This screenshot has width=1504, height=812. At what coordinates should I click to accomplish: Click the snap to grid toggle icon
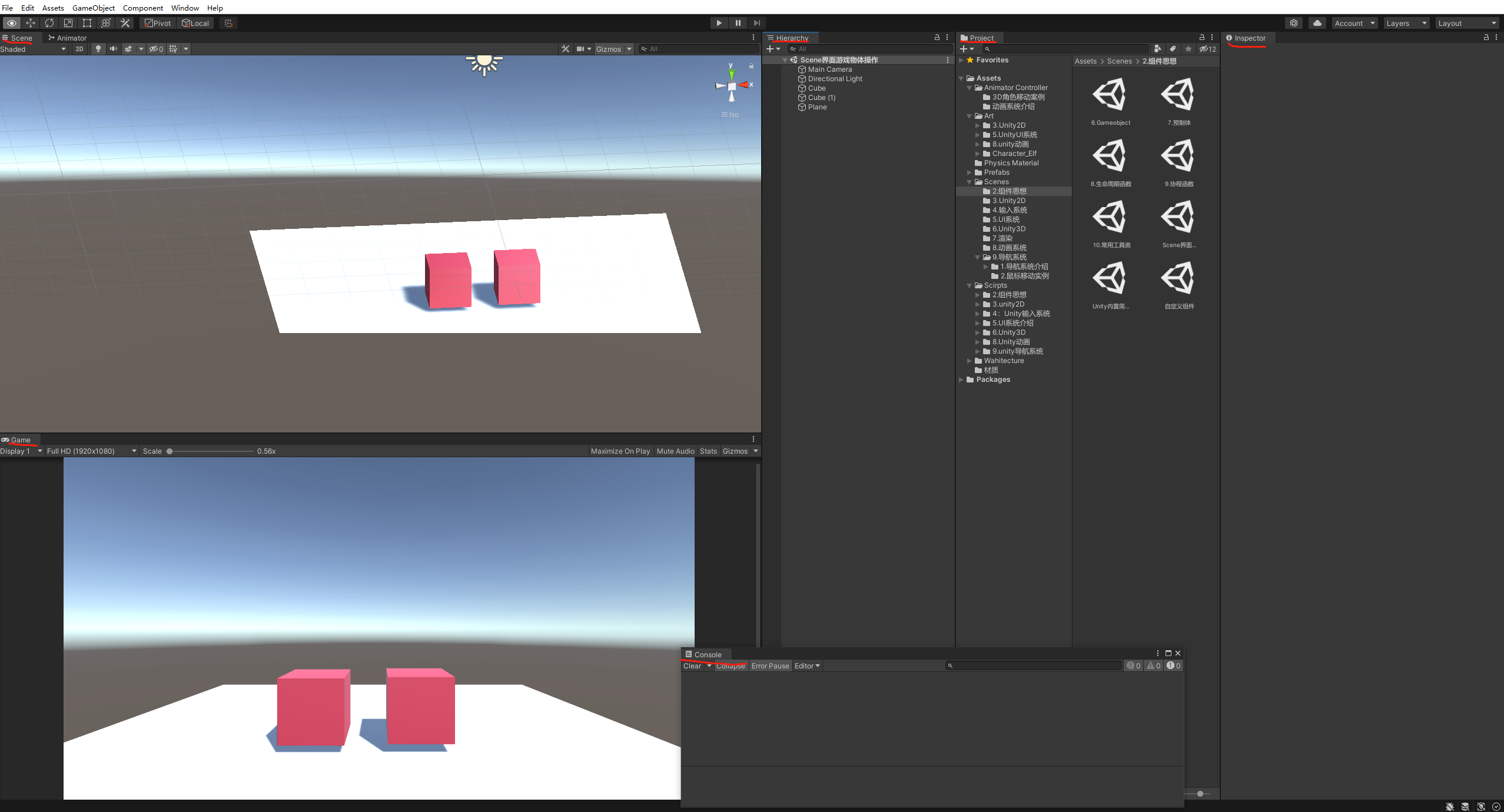[x=228, y=23]
